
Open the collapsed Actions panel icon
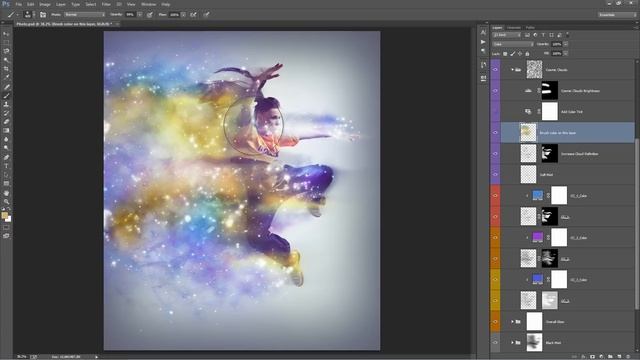click(483, 42)
